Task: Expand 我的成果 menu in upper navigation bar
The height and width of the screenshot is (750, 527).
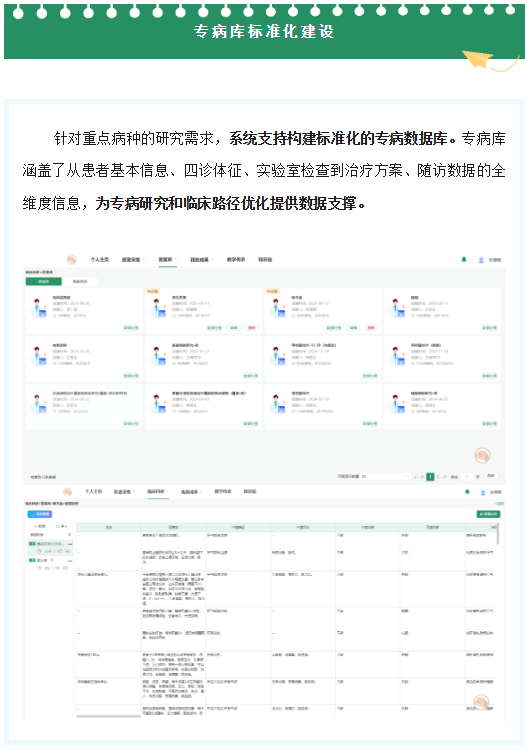Action: (x=201, y=260)
